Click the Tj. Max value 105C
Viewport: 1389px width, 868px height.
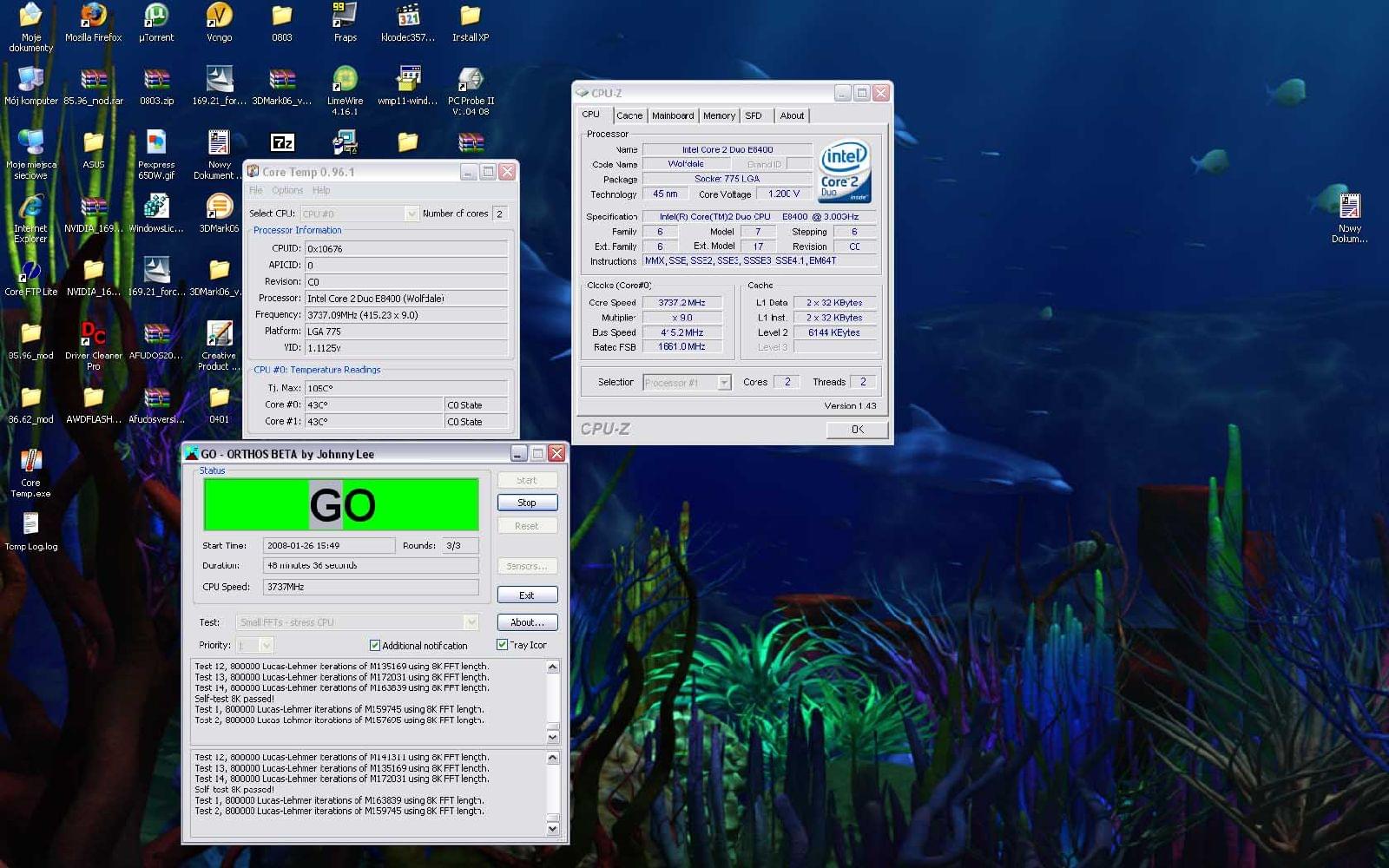click(x=406, y=389)
